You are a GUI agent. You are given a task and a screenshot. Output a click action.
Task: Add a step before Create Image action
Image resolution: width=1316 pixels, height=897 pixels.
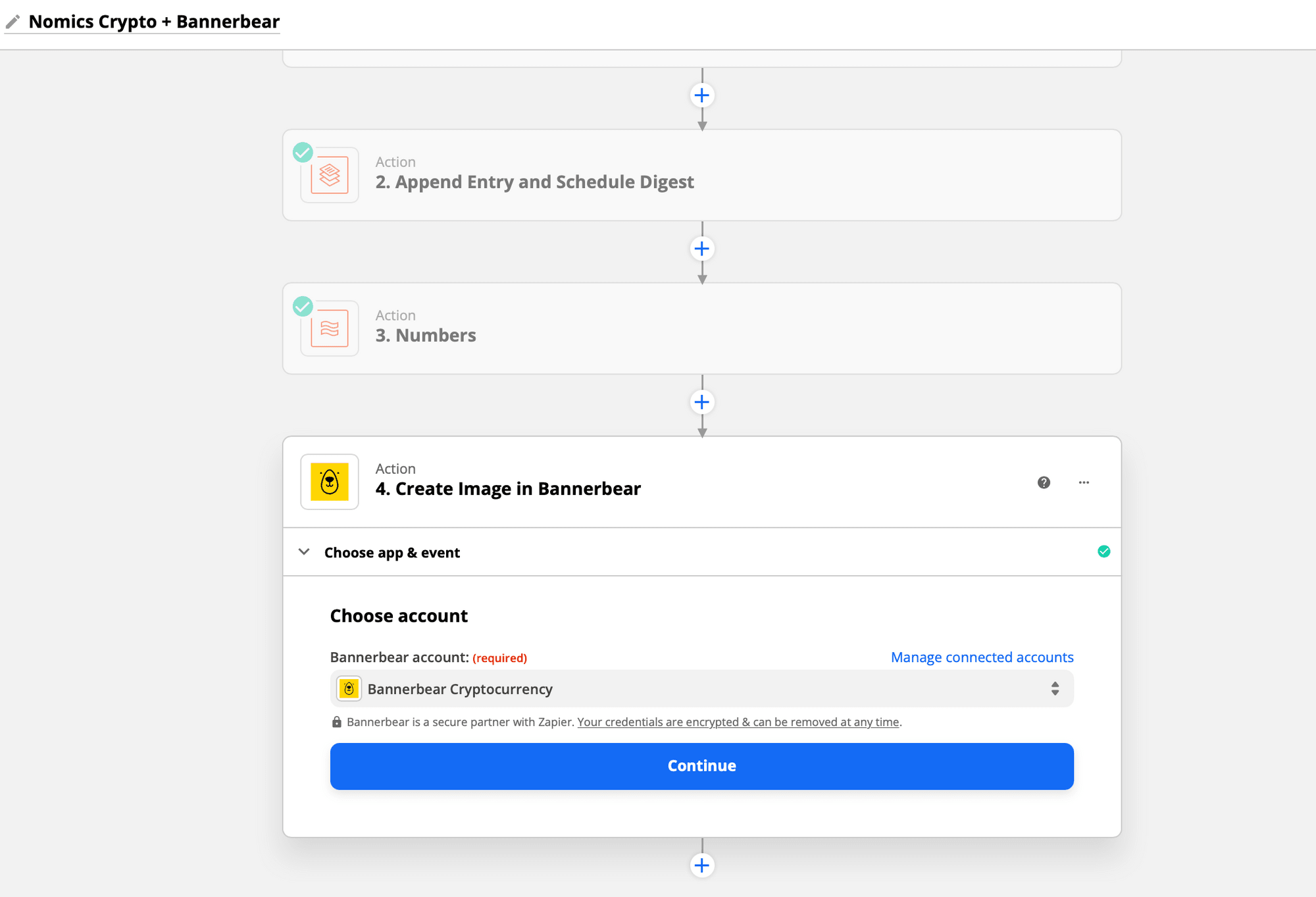click(x=702, y=402)
